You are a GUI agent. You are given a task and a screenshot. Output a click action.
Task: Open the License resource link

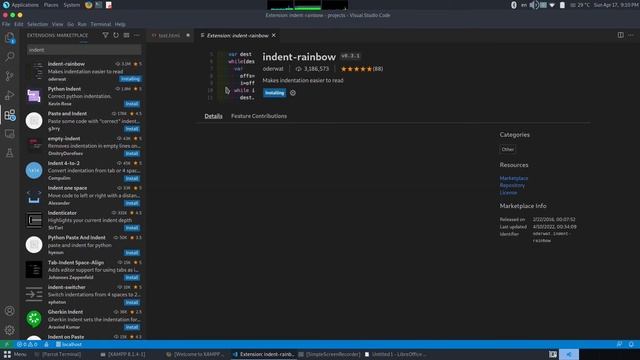[508, 193]
